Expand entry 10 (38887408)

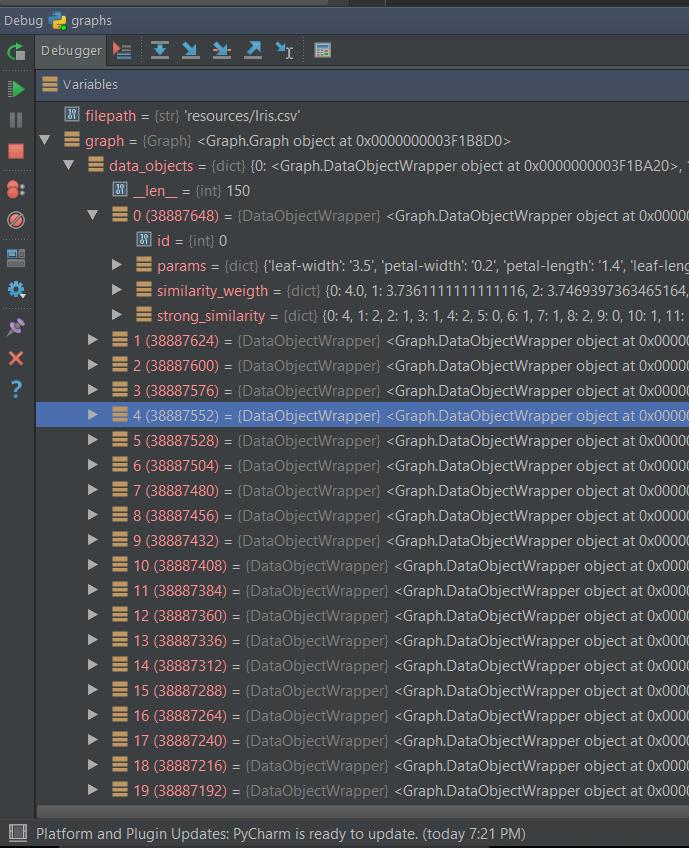click(x=93, y=565)
